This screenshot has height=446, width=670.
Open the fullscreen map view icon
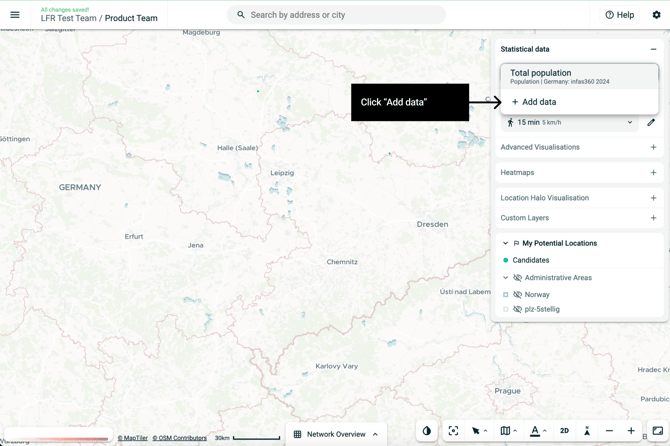coord(657,431)
